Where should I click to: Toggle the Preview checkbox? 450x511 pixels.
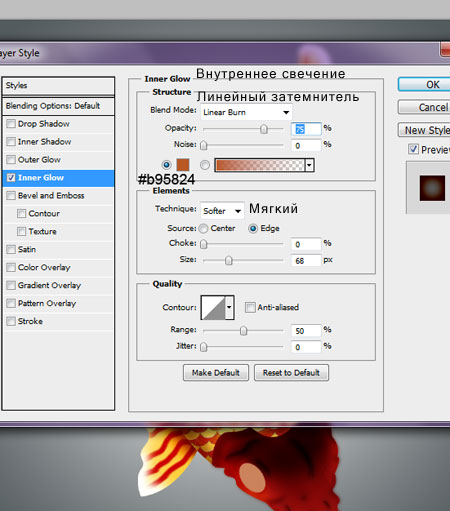413,149
